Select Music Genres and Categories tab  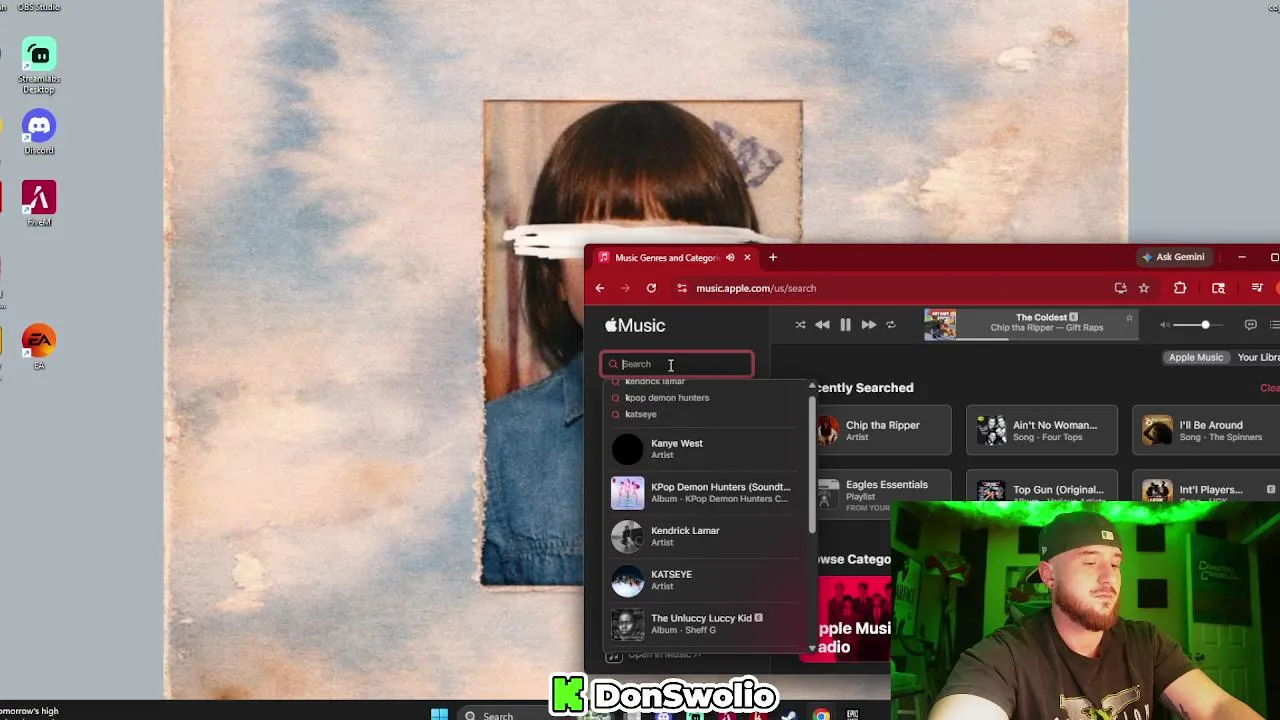675,258
